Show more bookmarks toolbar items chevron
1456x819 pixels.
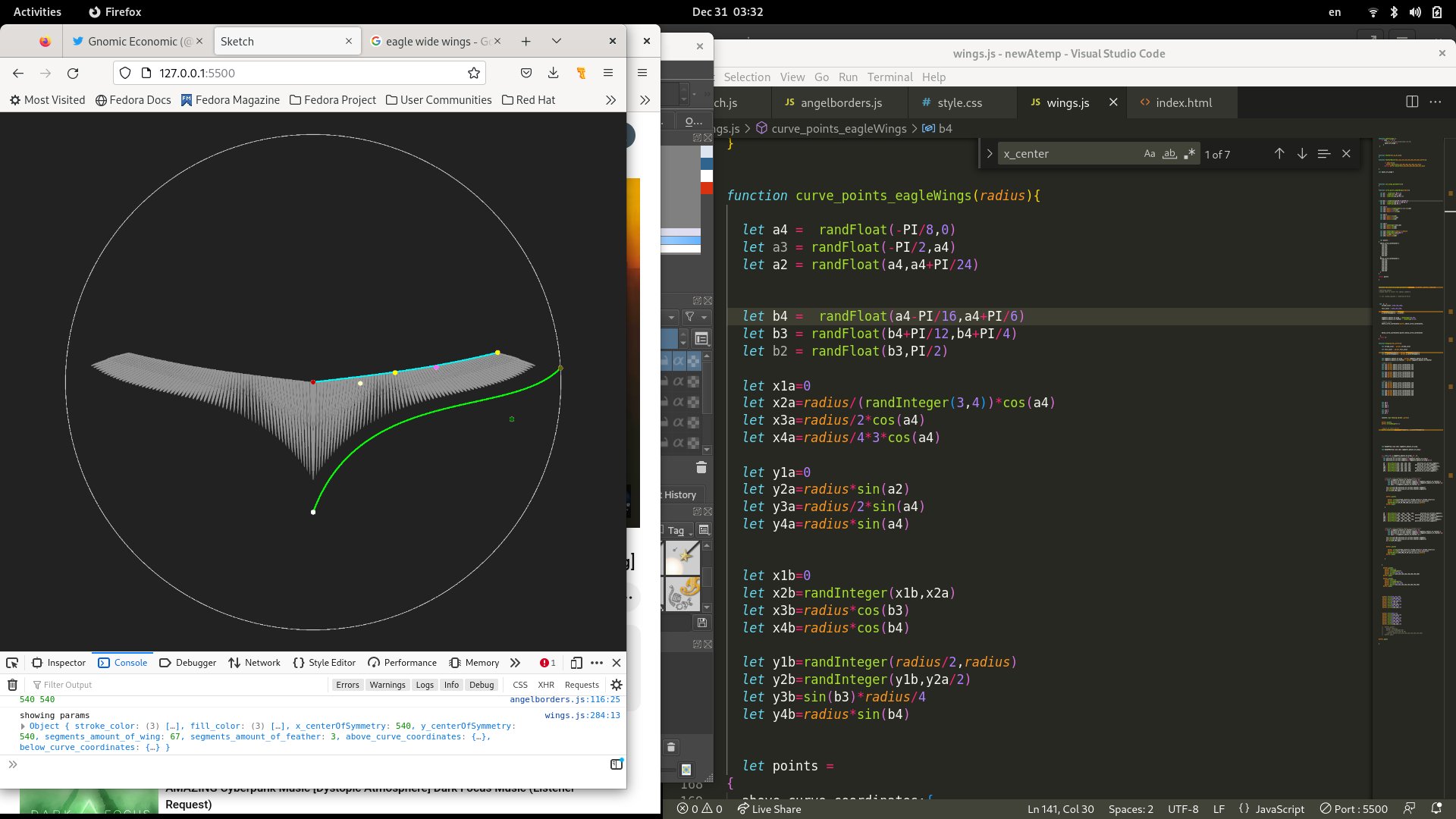[x=610, y=100]
